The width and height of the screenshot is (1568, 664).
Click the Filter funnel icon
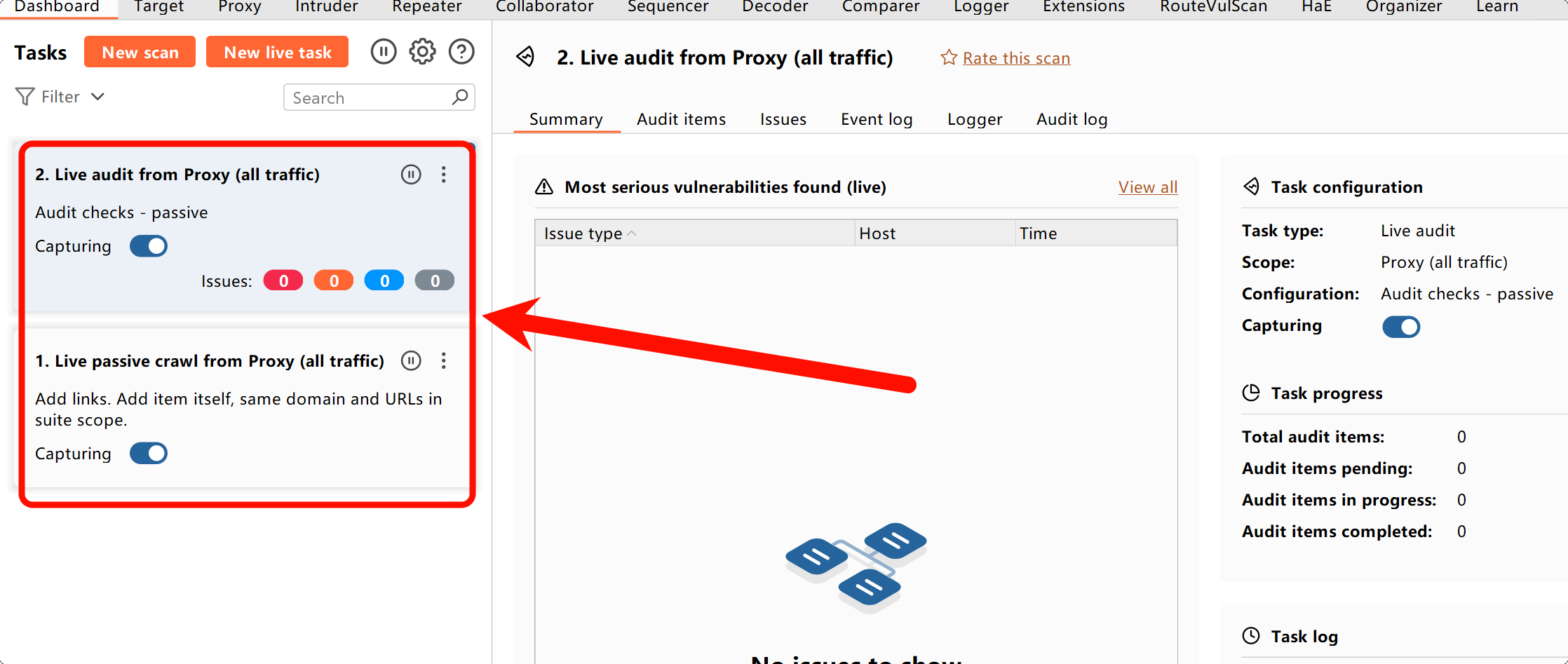25,97
